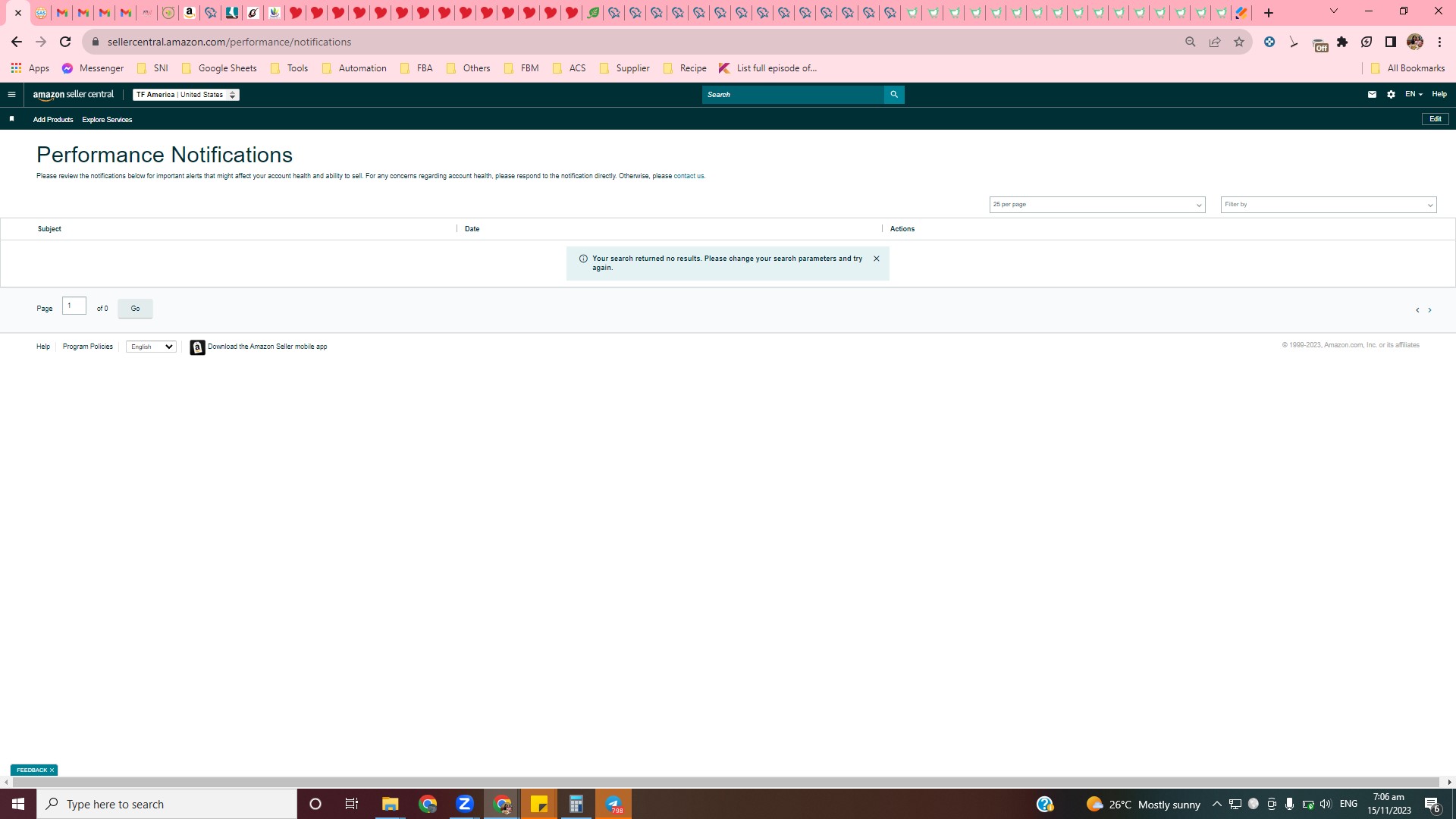
Task: Click the Edit button in nav bar
Action: [1436, 119]
